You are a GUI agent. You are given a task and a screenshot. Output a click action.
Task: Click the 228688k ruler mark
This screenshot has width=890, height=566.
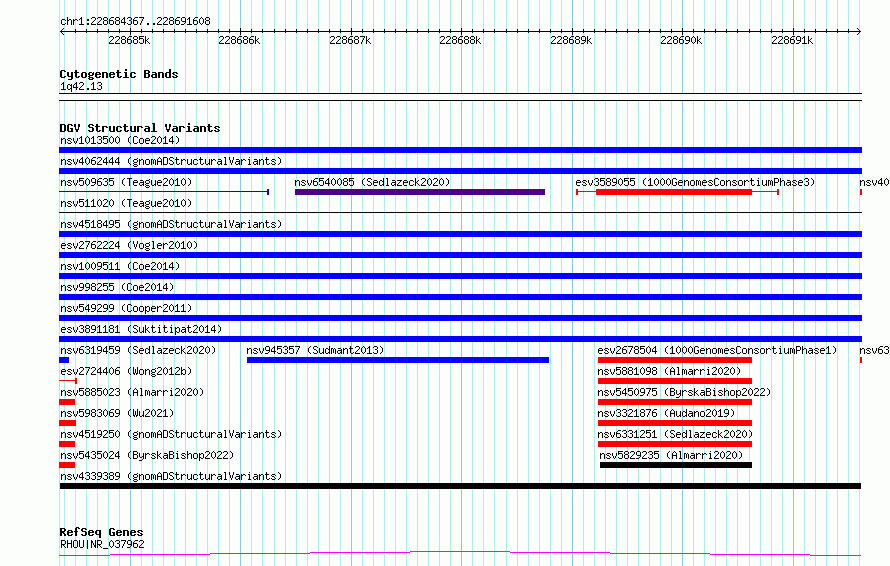point(460,40)
